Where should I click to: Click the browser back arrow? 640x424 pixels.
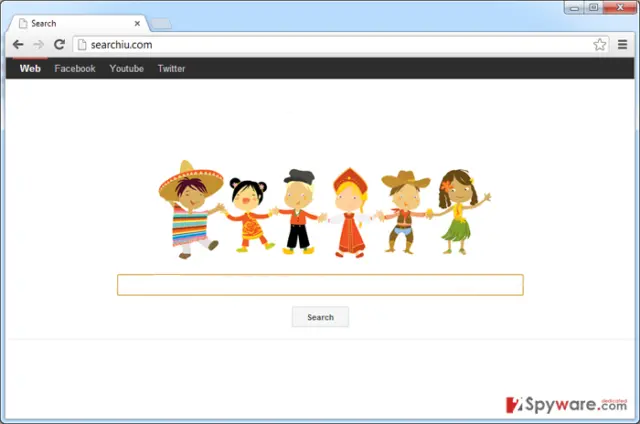18,44
